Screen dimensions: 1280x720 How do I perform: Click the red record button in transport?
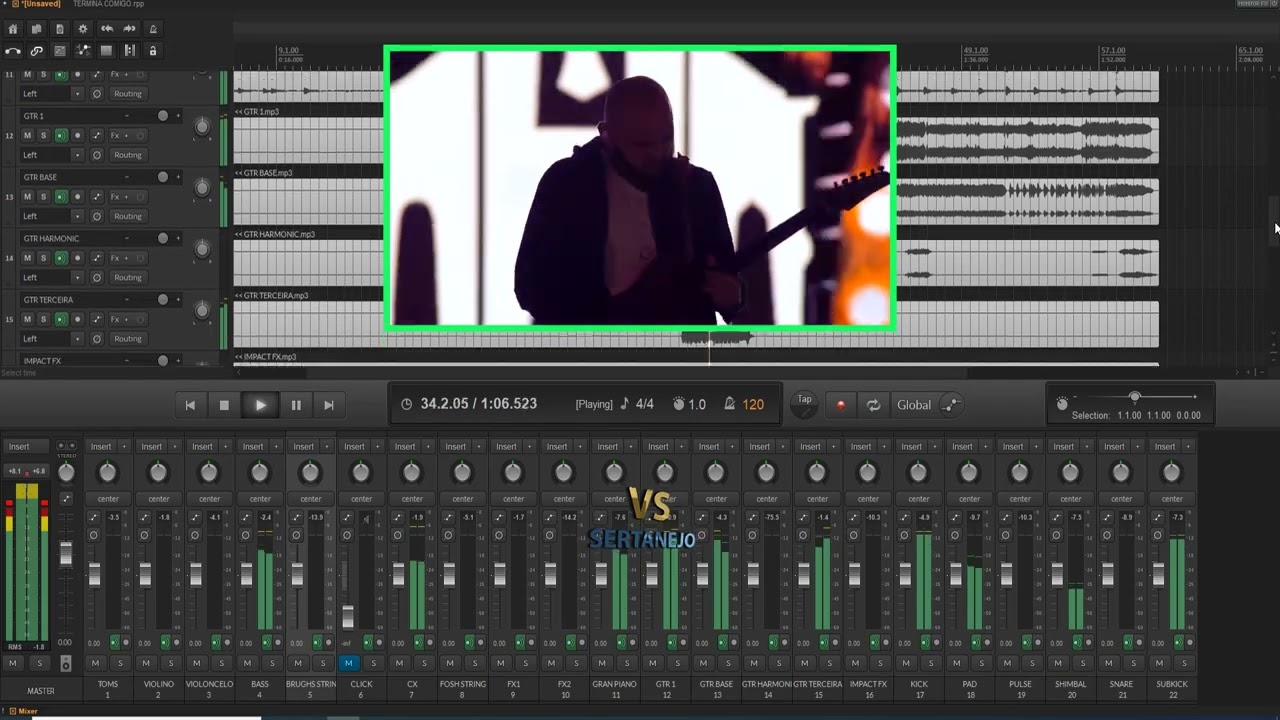[840, 405]
